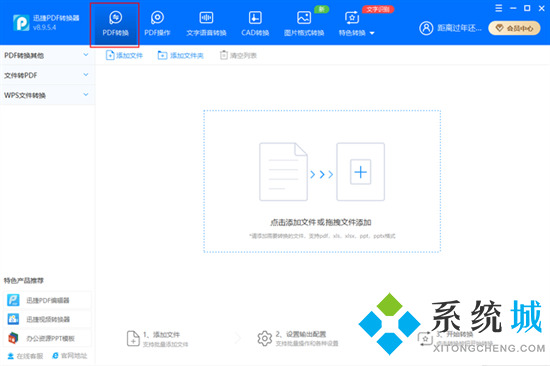Viewport: 550px width, 366px height.
Task: Click the document page icon in drop zone
Action: coord(283,172)
